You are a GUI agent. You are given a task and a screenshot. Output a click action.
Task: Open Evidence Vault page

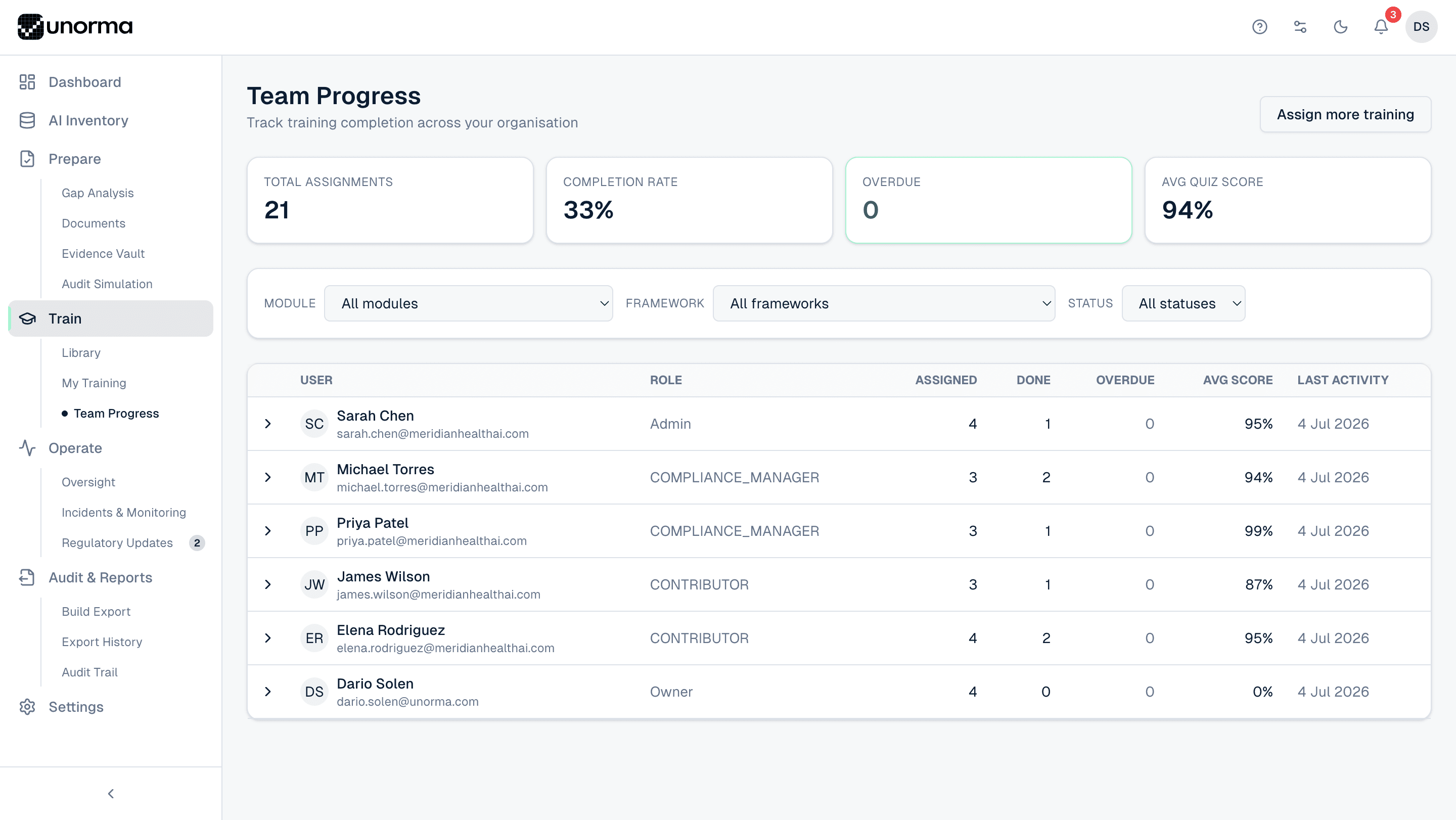click(103, 254)
